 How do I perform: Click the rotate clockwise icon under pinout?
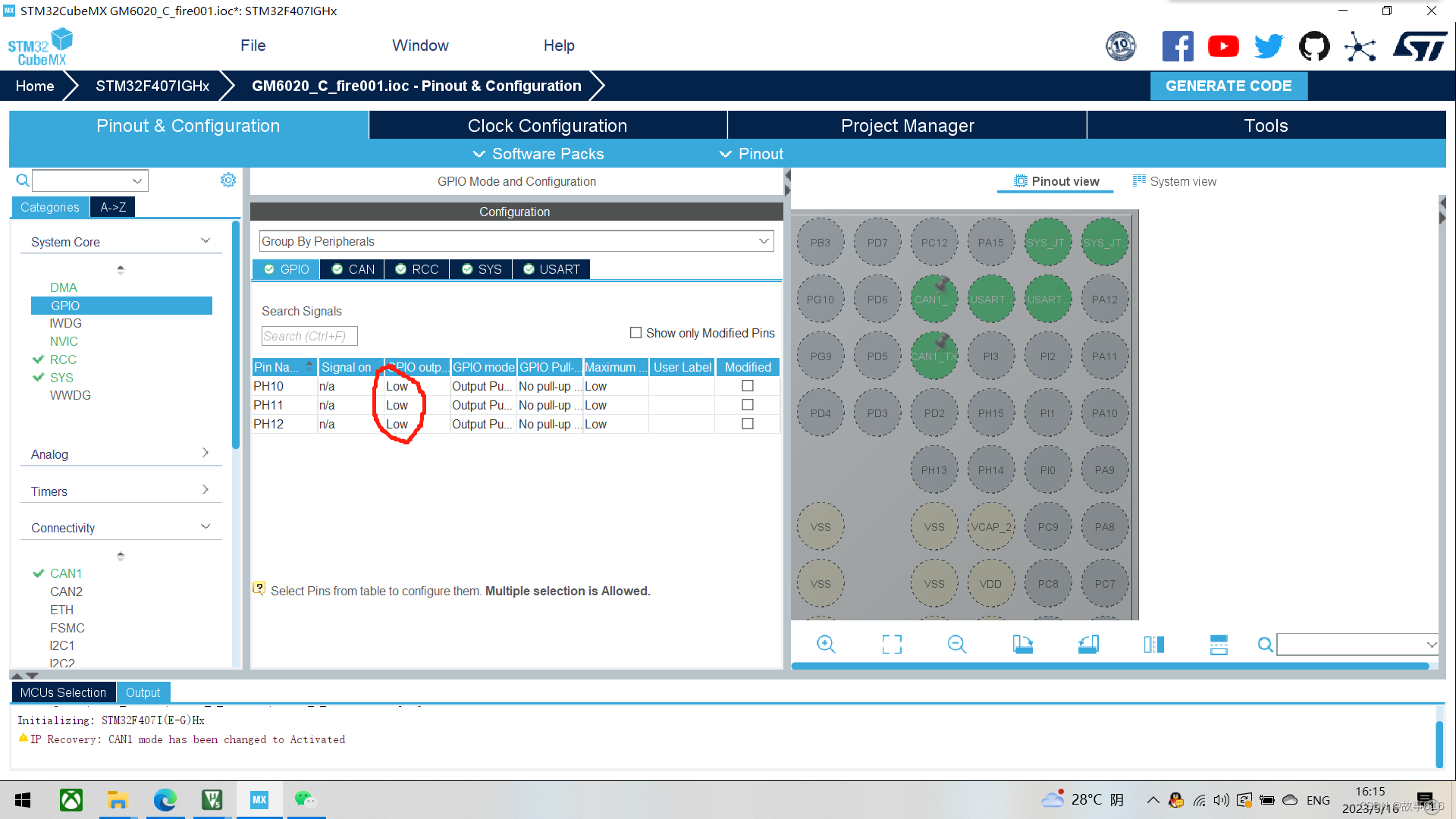point(1022,645)
